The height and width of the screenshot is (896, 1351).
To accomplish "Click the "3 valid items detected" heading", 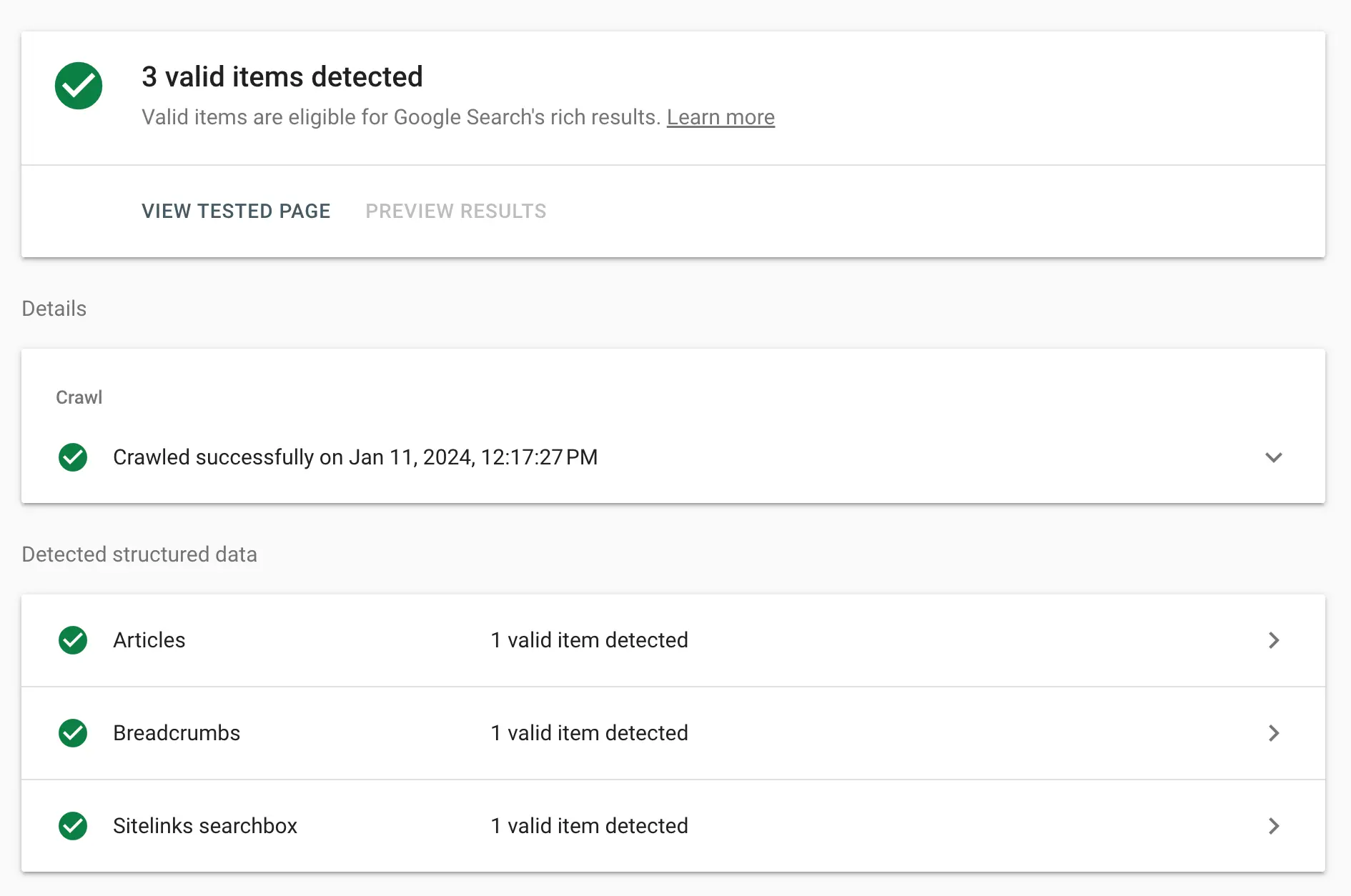I will pyautogui.click(x=282, y=77).
